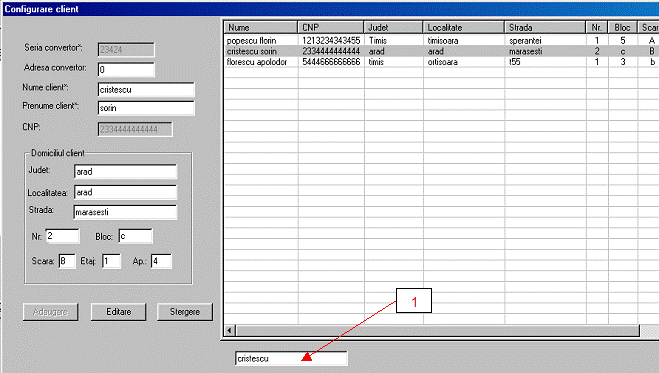Image resolution: width=659 pixels, height=373 pixels.
Task: Click the Strada field containing marasesti
Action: click(125, 212)
